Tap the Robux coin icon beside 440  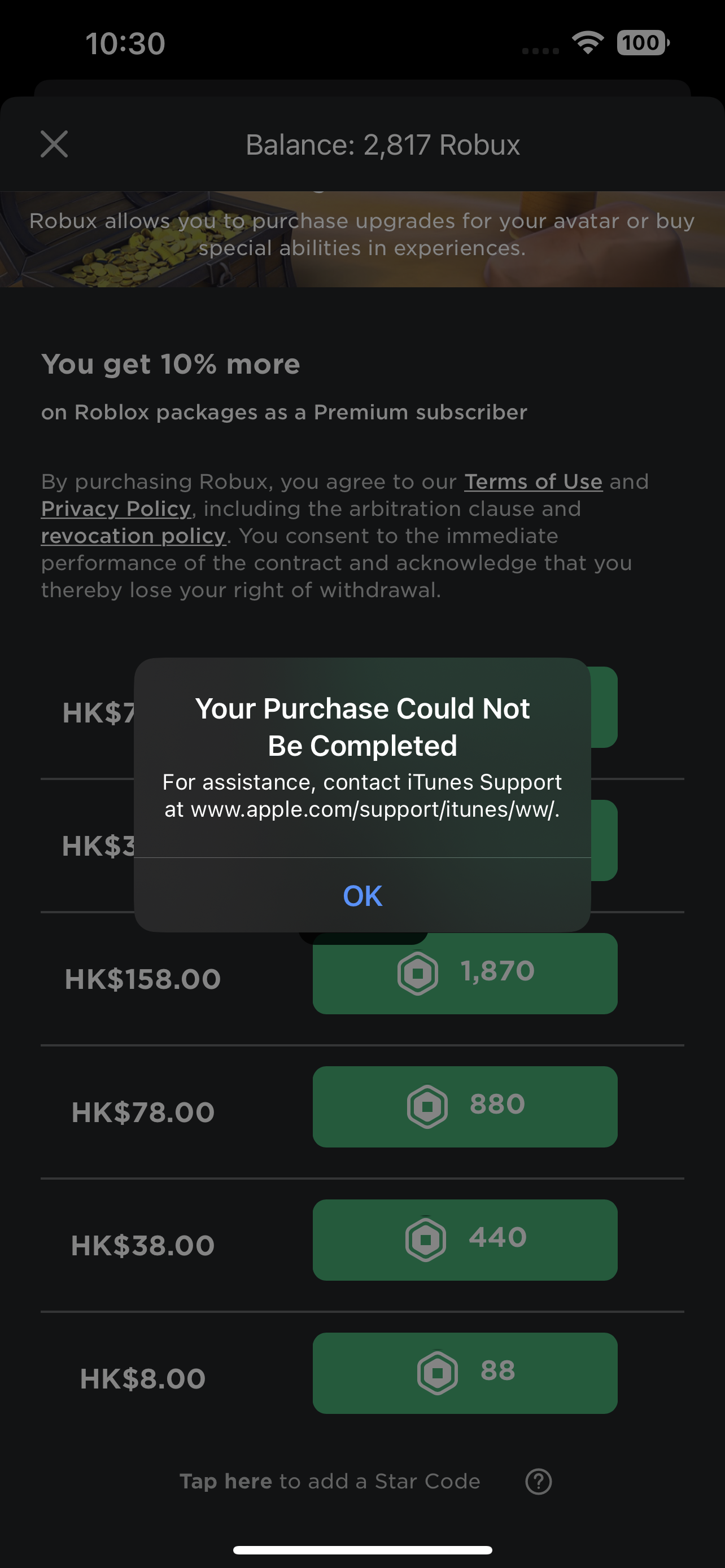pyautogui.click(x=426, y=1239)
